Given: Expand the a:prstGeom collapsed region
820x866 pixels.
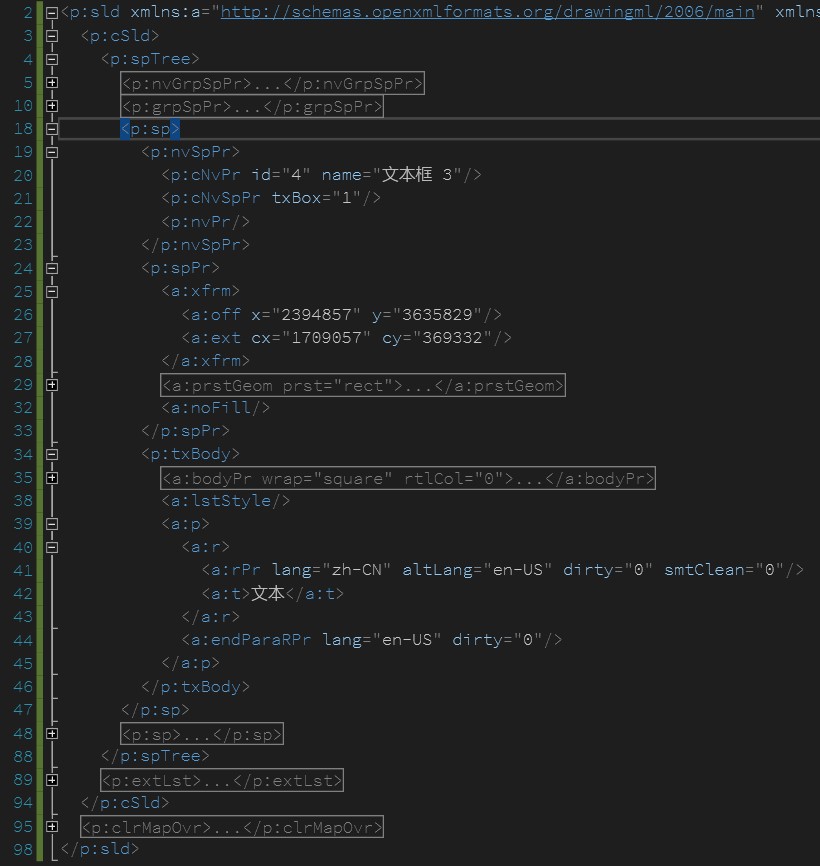Looking at the screenshot, I should [x=51, y=385].
